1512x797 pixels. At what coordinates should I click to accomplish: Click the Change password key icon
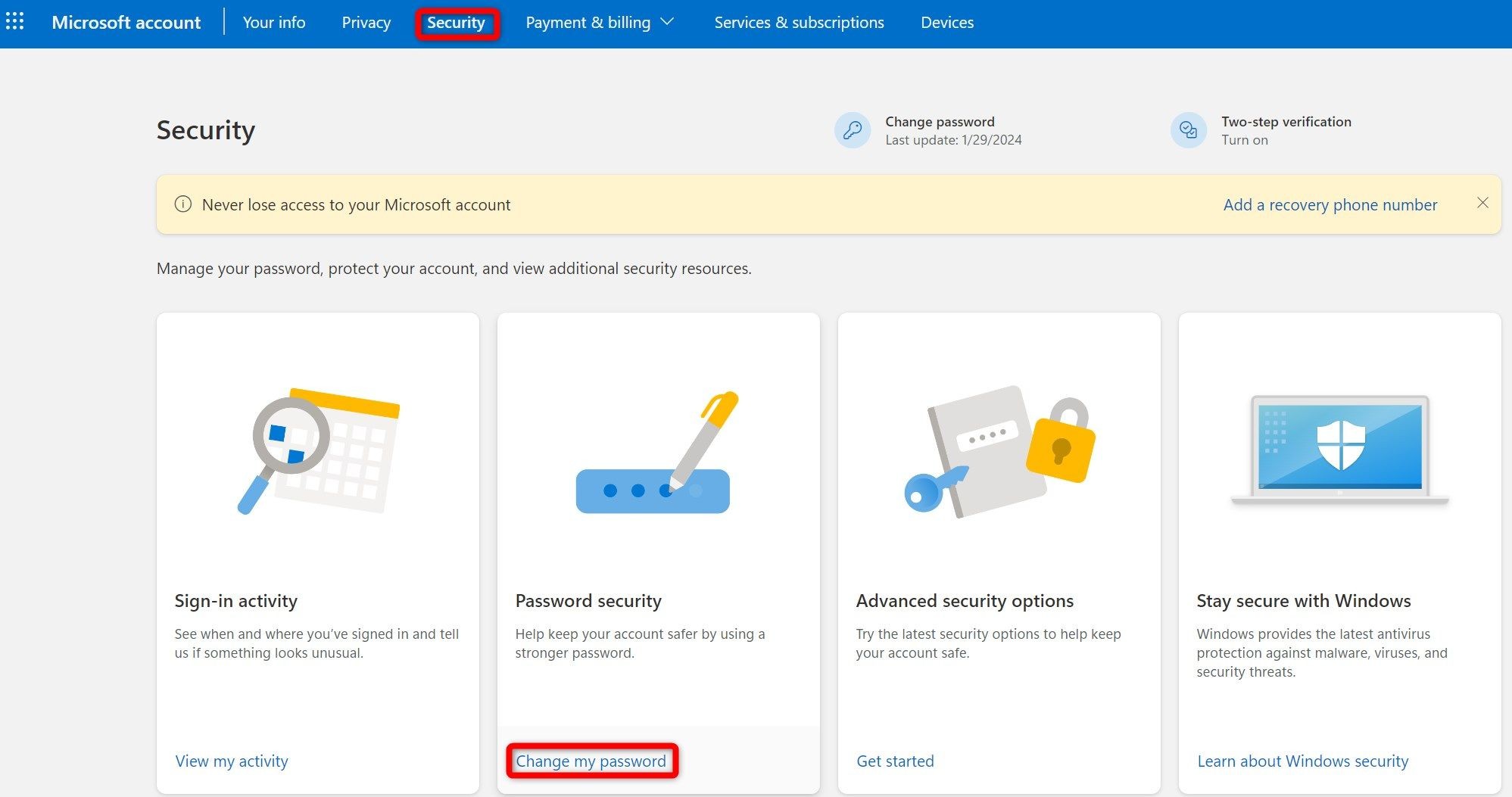[x=853, y=130]
